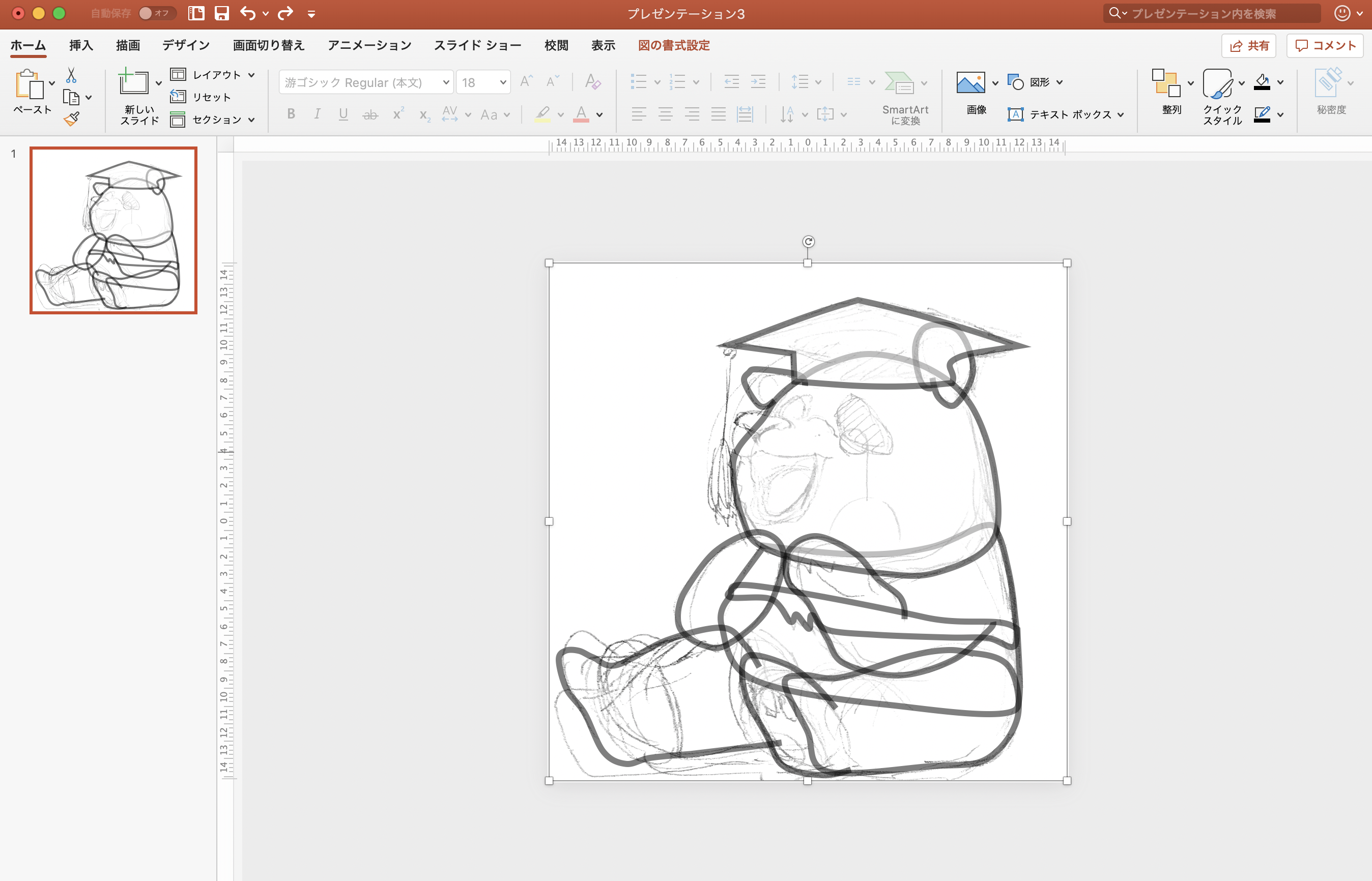Open the 挿入 tab
1372x881 pixels.
coord(81,45)
